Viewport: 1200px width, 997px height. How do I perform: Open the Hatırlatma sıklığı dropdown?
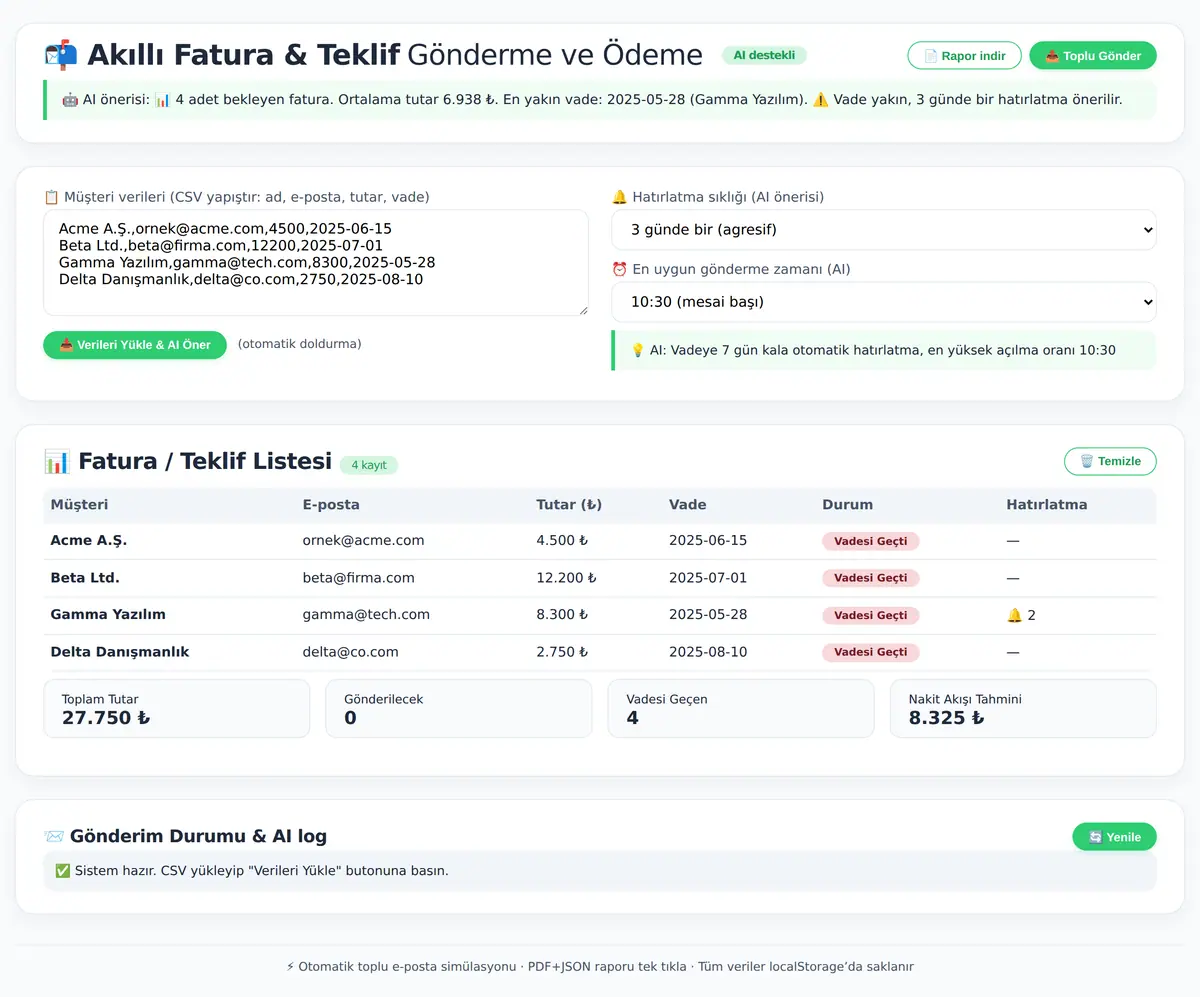(x=884, y=230)
